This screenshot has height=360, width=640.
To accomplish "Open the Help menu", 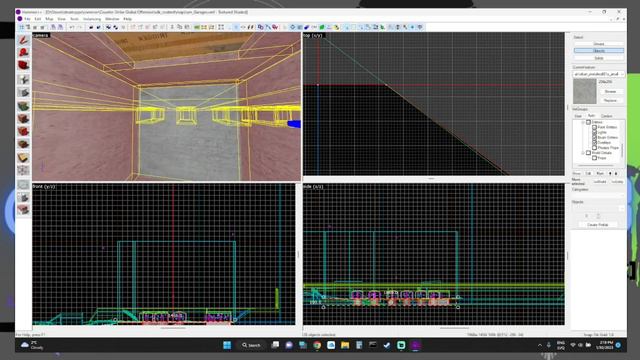I will 127,19.
